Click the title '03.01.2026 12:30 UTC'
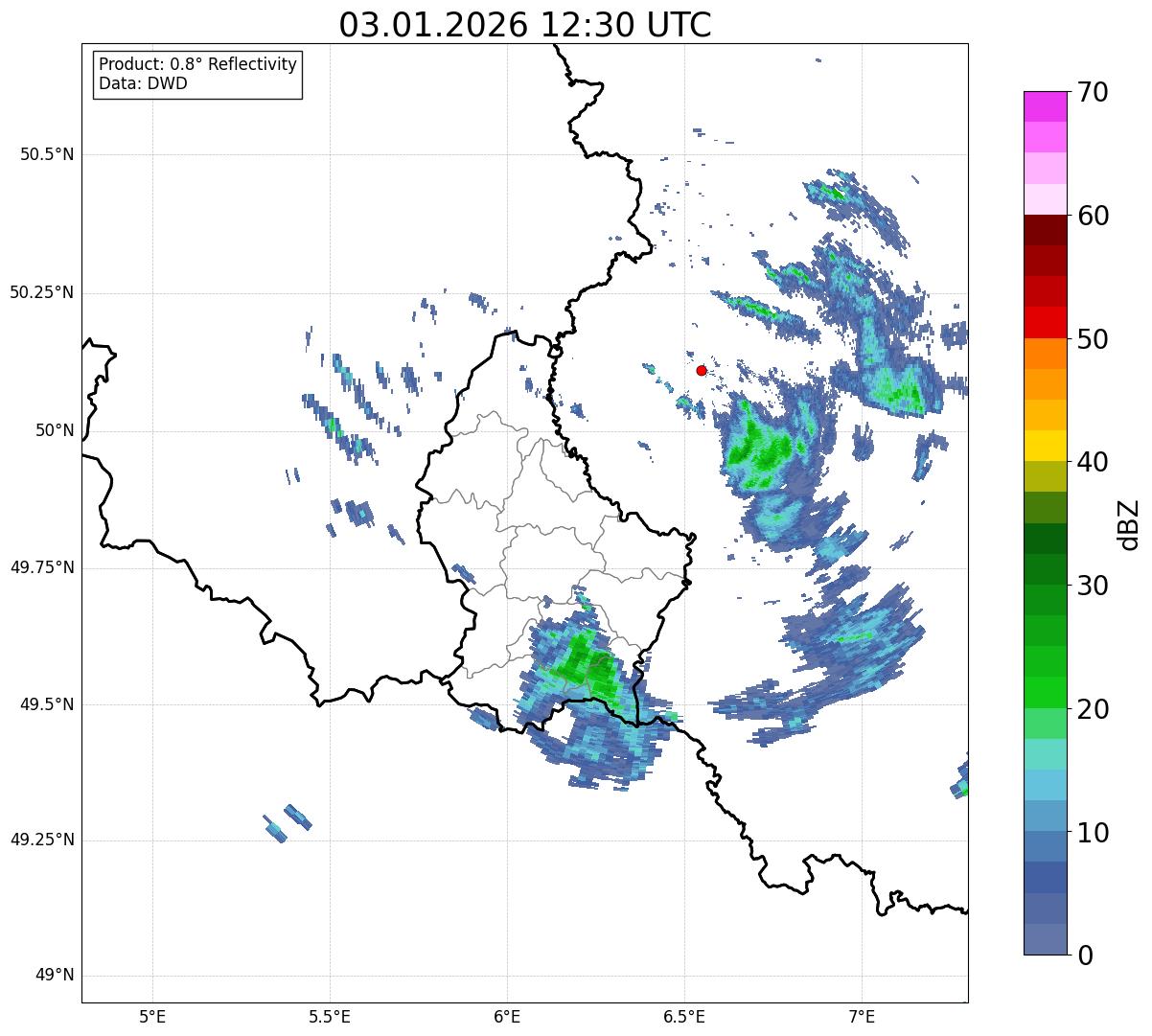This screenshot has height=1036, width=1152. 525,25
